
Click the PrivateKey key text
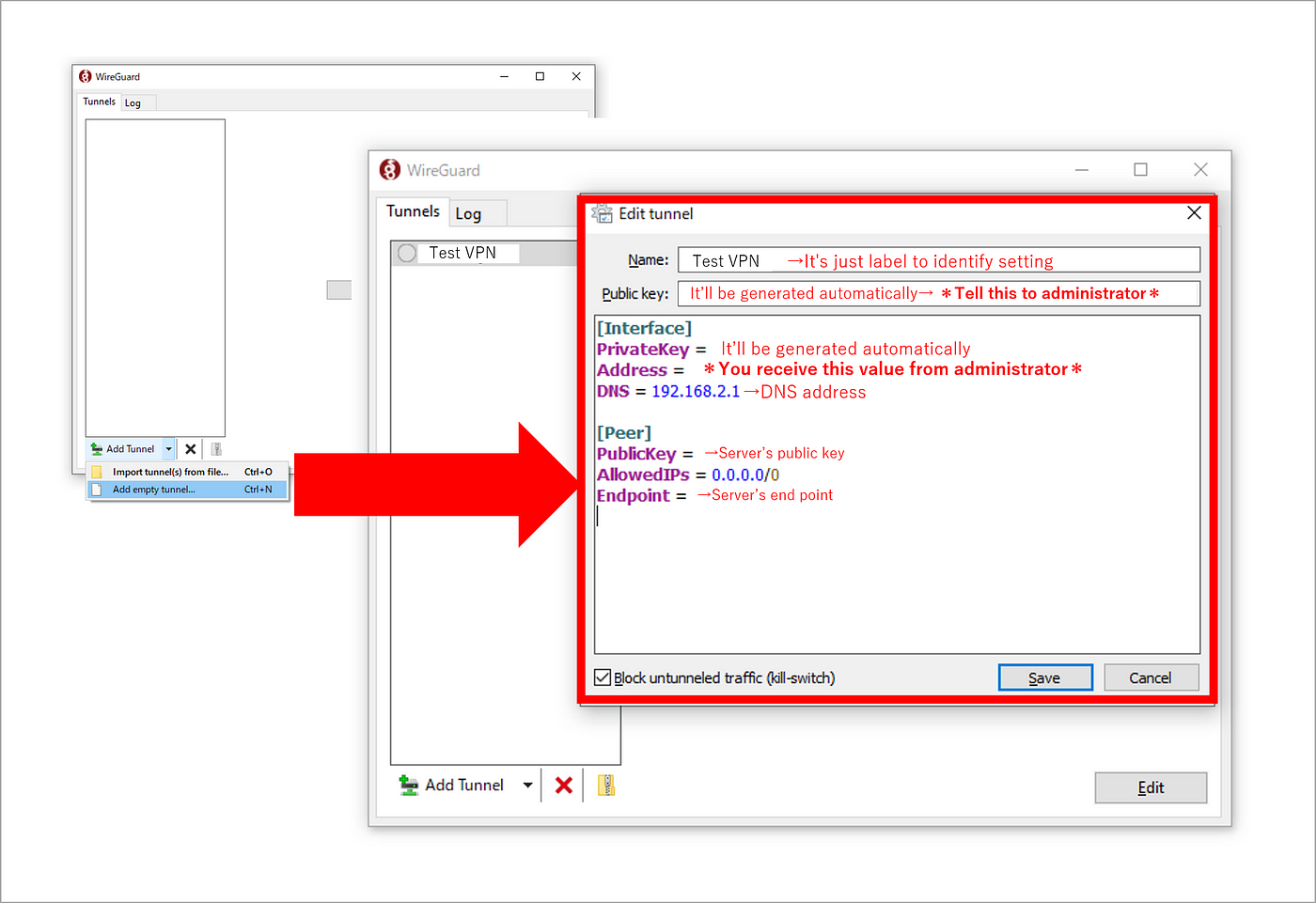[x=643, y=350]
